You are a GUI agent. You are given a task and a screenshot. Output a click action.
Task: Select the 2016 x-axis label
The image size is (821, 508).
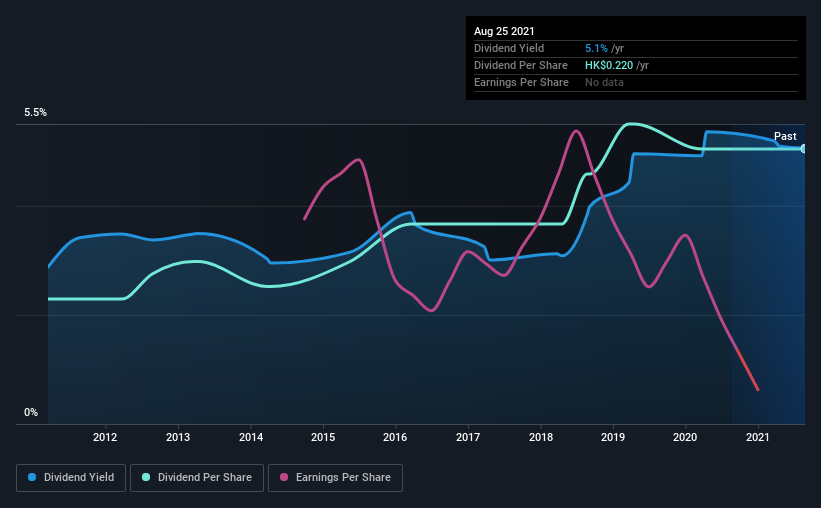click(x=395, y=437)
